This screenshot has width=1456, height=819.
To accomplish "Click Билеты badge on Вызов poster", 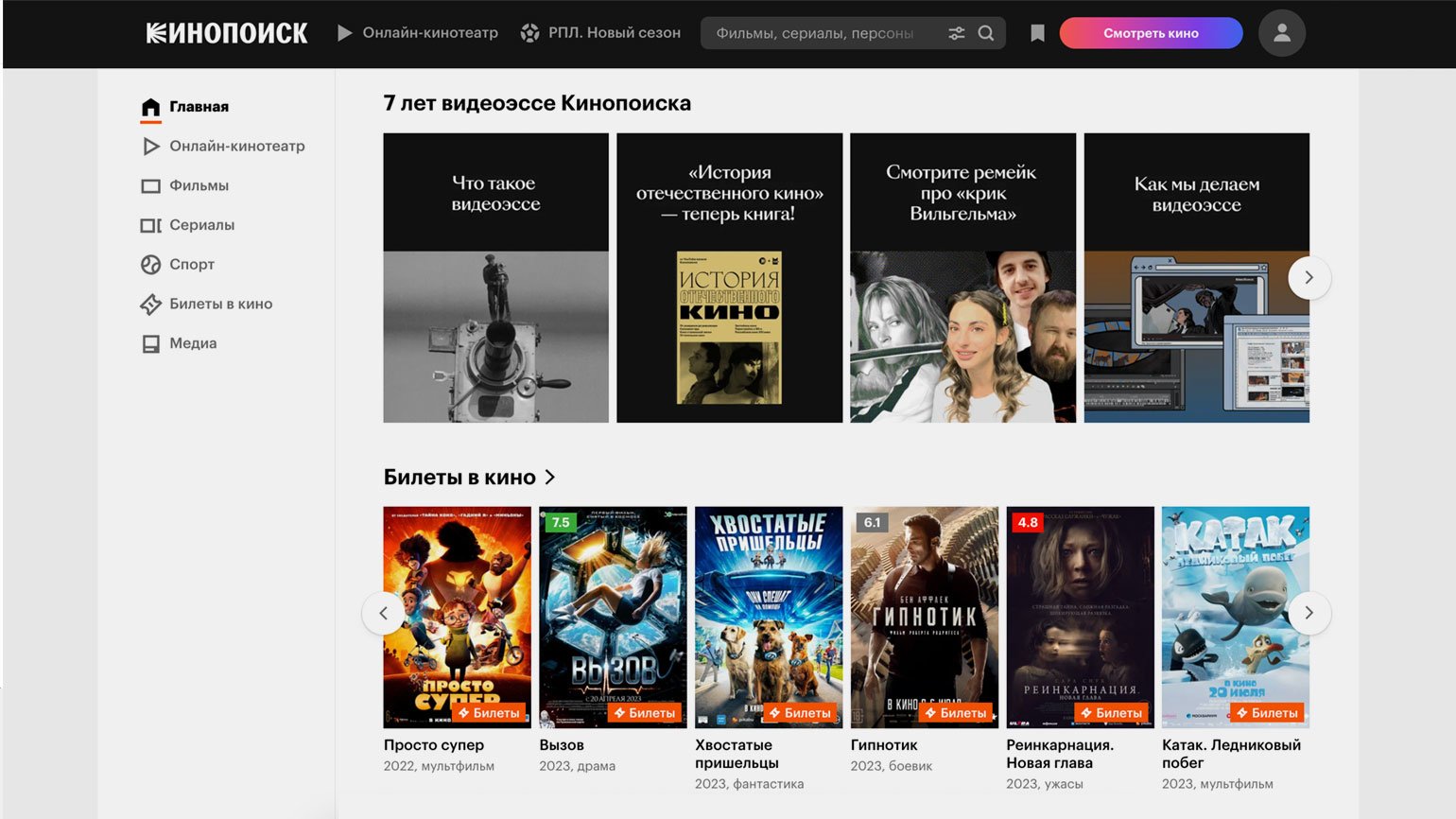I will pyautogui.click(x=645, y=713).
